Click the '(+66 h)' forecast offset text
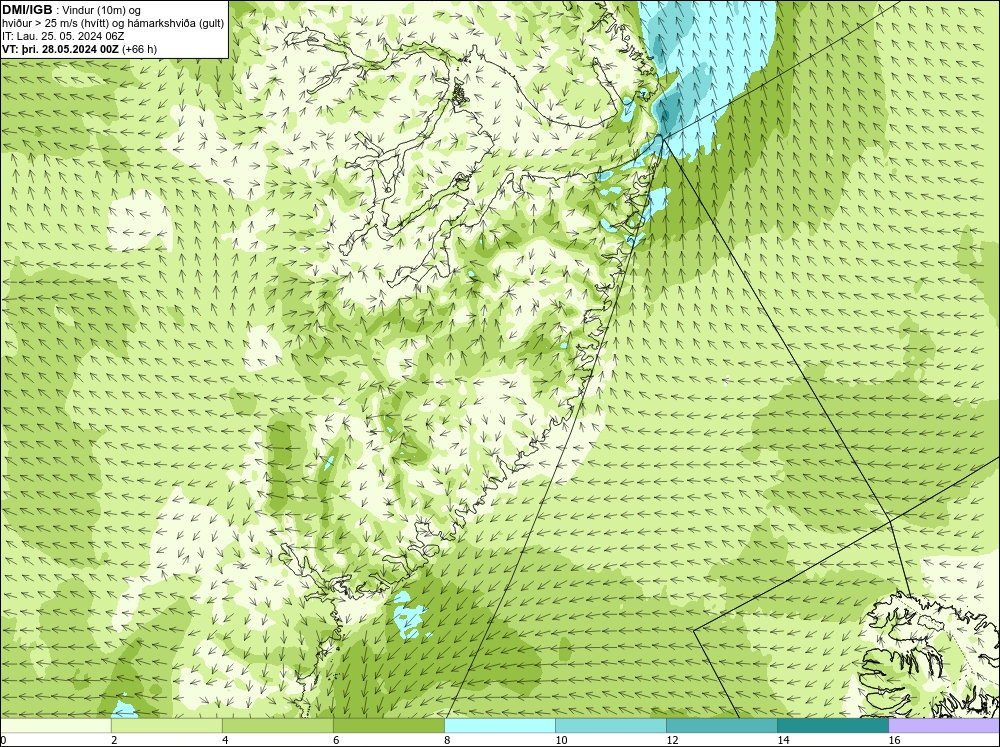 point(139,49)
